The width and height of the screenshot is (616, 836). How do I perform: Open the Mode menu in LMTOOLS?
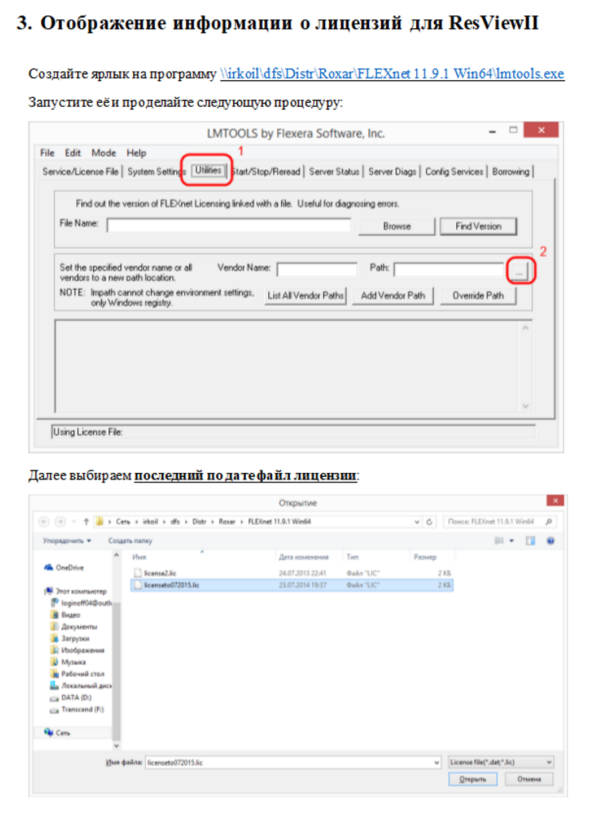pyautogui.click(x=103, y=153)
